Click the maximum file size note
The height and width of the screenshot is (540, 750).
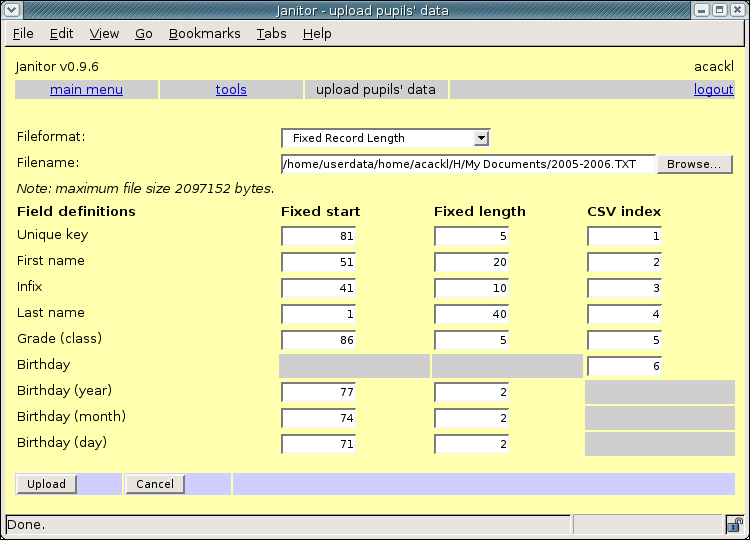(145, 188)
